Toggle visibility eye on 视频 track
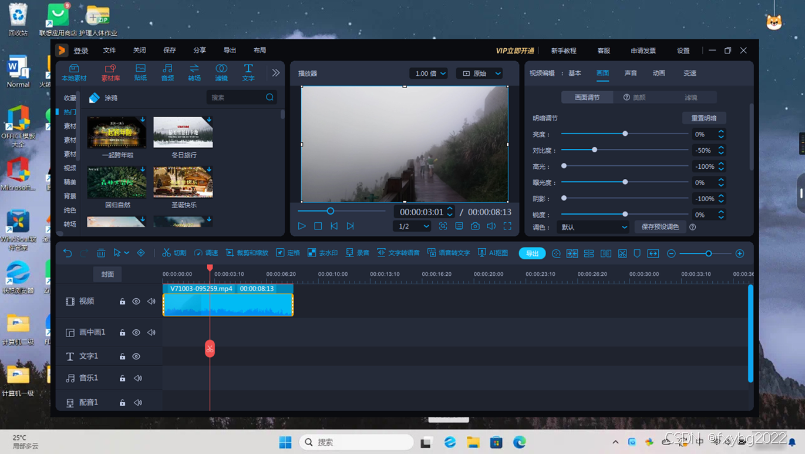This screenshot has height=454, width=805. (x=137, y=301)
